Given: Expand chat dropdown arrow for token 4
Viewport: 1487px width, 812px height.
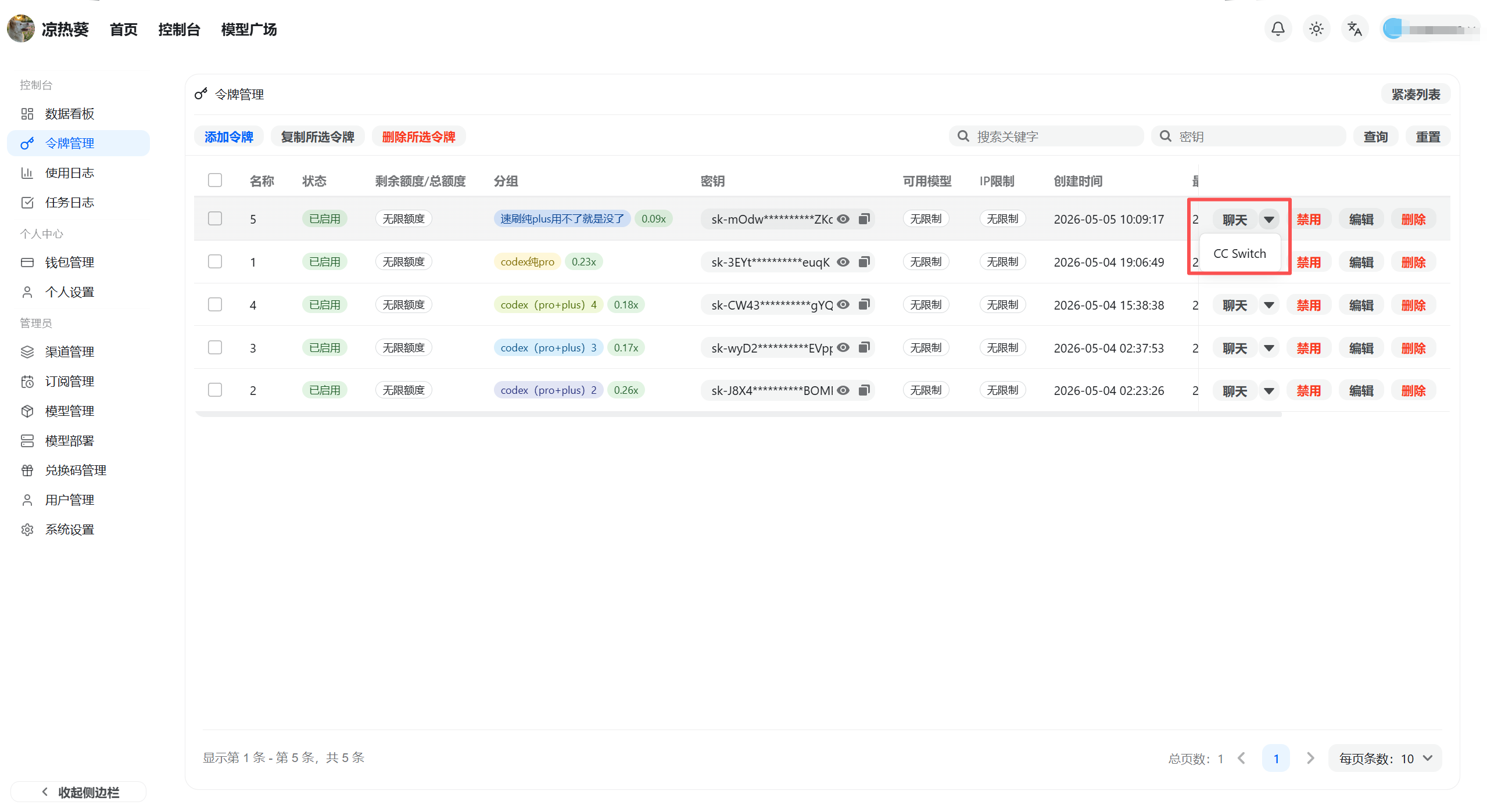Looking at the screenshot, I should tap(1269, 305).
